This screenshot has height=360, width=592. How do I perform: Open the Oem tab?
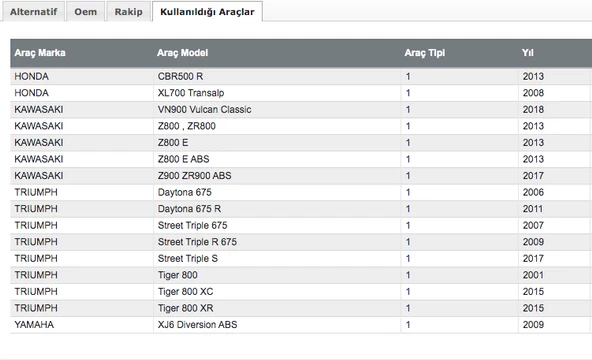click(x=85, y=12)
